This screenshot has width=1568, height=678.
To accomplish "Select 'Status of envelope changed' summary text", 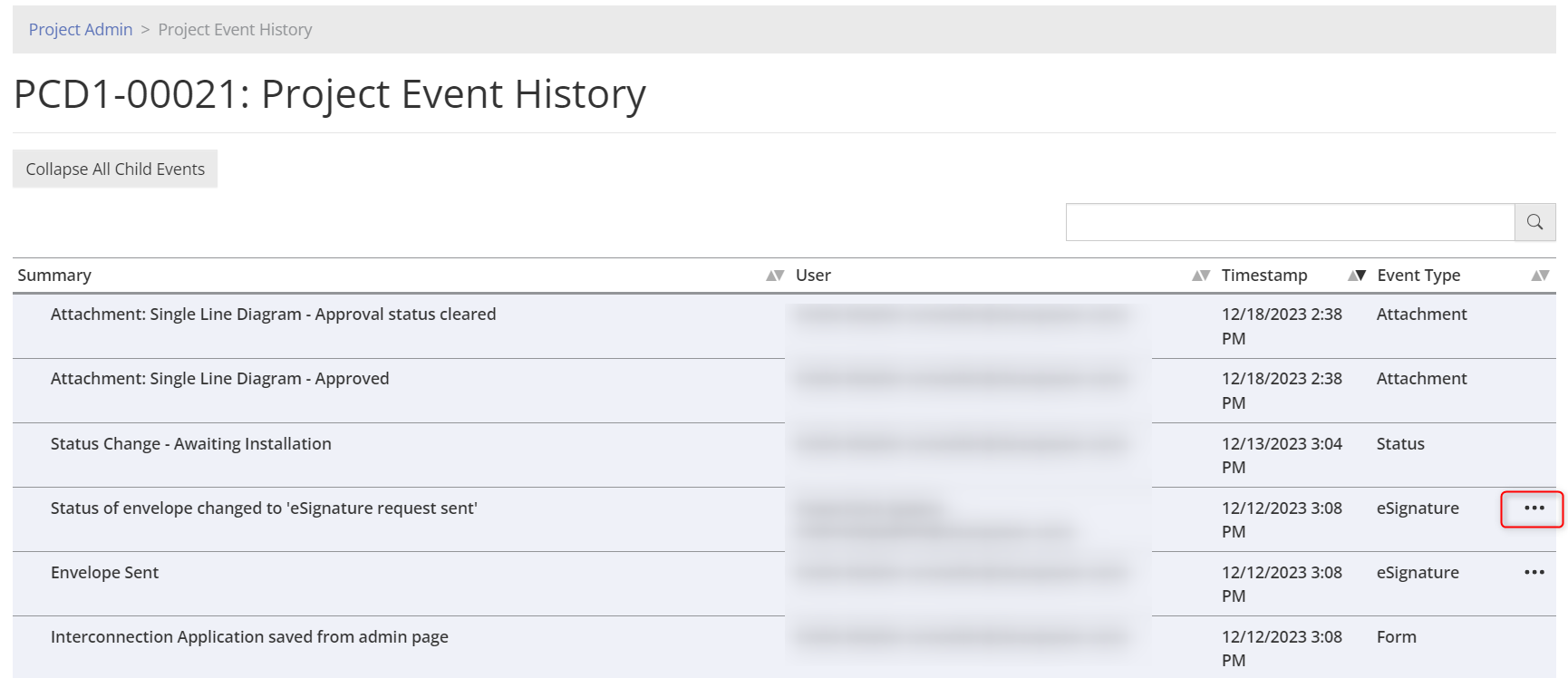I will (x=264, y=508).
